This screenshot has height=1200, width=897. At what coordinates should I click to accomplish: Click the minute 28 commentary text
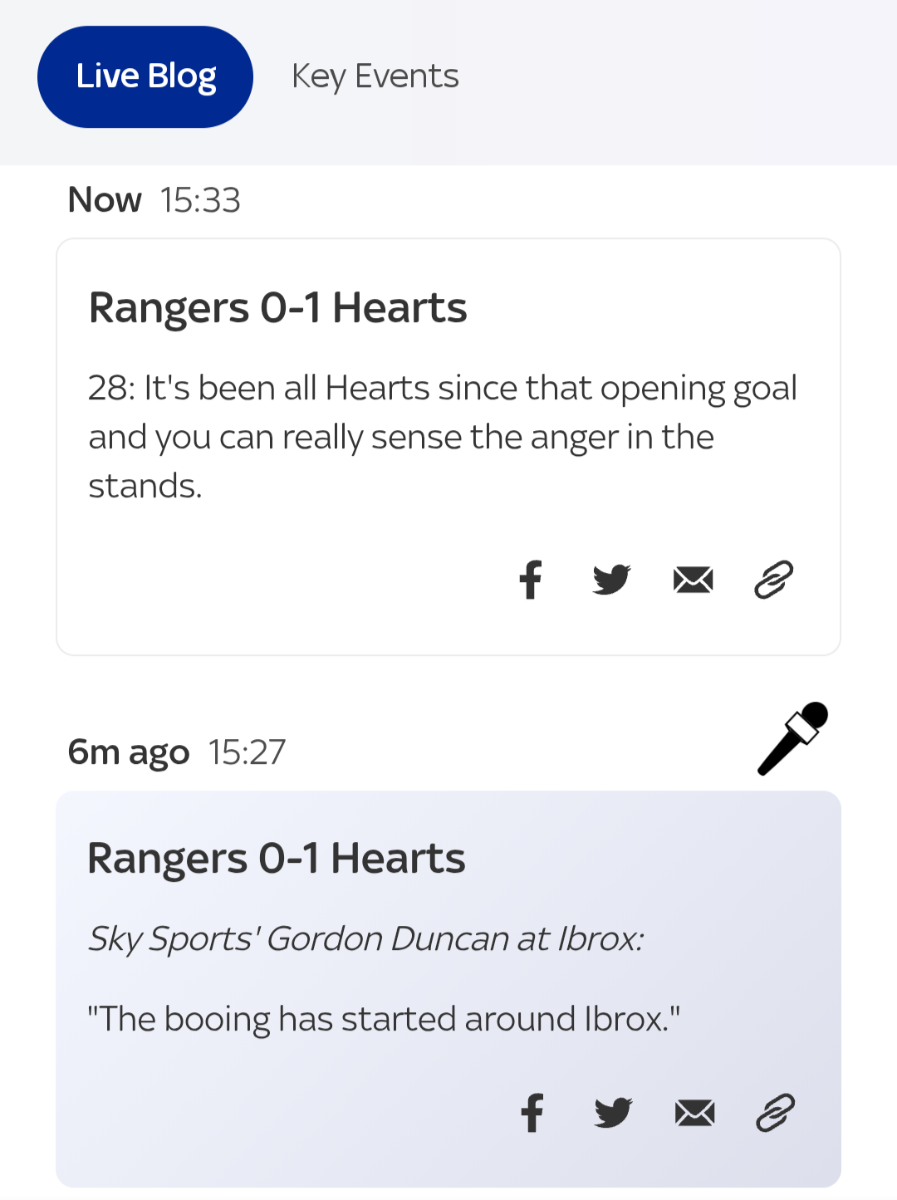point(443,437)
